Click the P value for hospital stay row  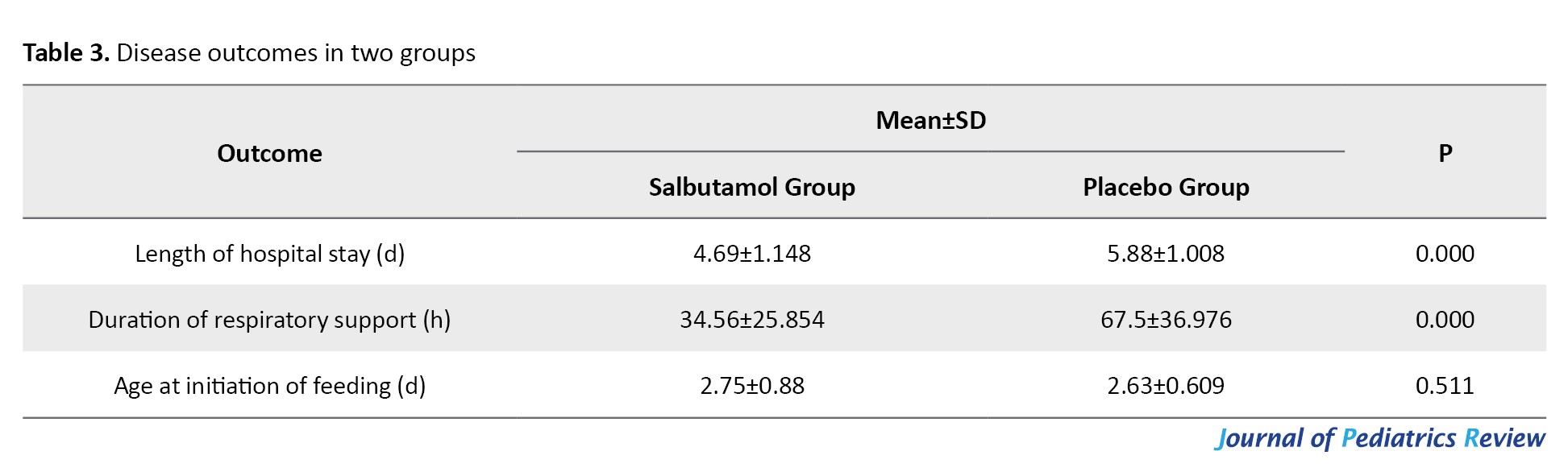coord(1445,254)
